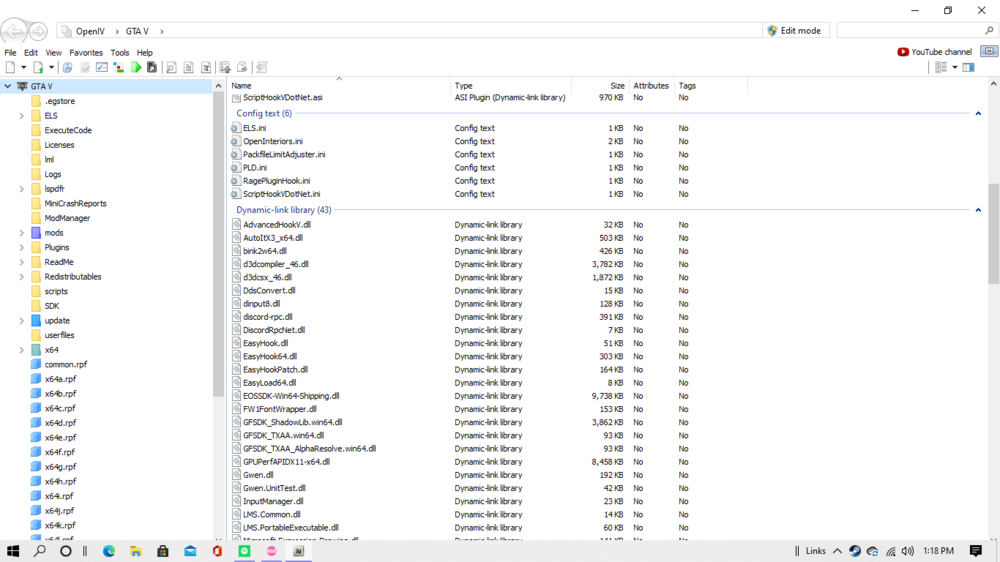
Task: Open the Edit menu
Action: 31,53
